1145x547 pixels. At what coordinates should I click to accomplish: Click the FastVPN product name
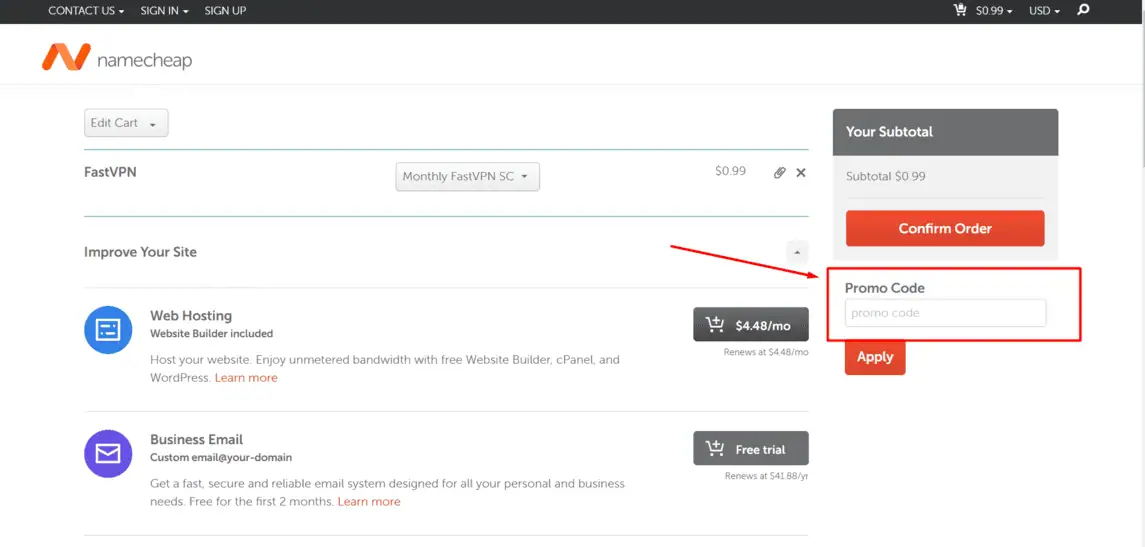click(110, 172)
